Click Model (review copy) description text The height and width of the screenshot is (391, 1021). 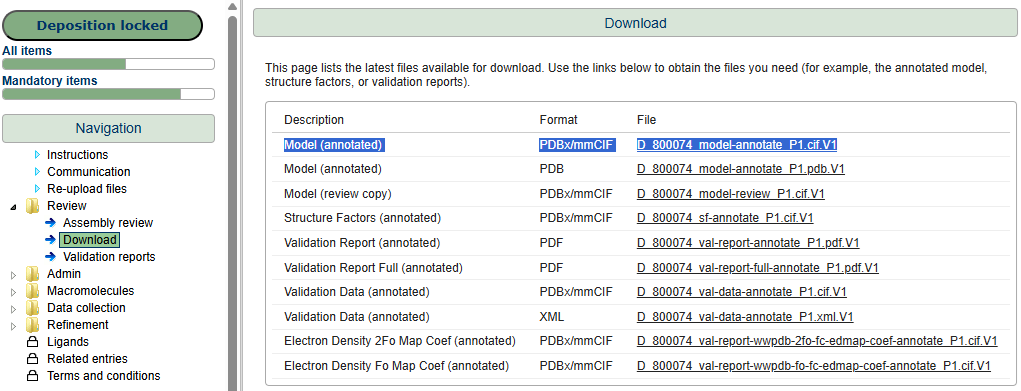tap(338, 194)
